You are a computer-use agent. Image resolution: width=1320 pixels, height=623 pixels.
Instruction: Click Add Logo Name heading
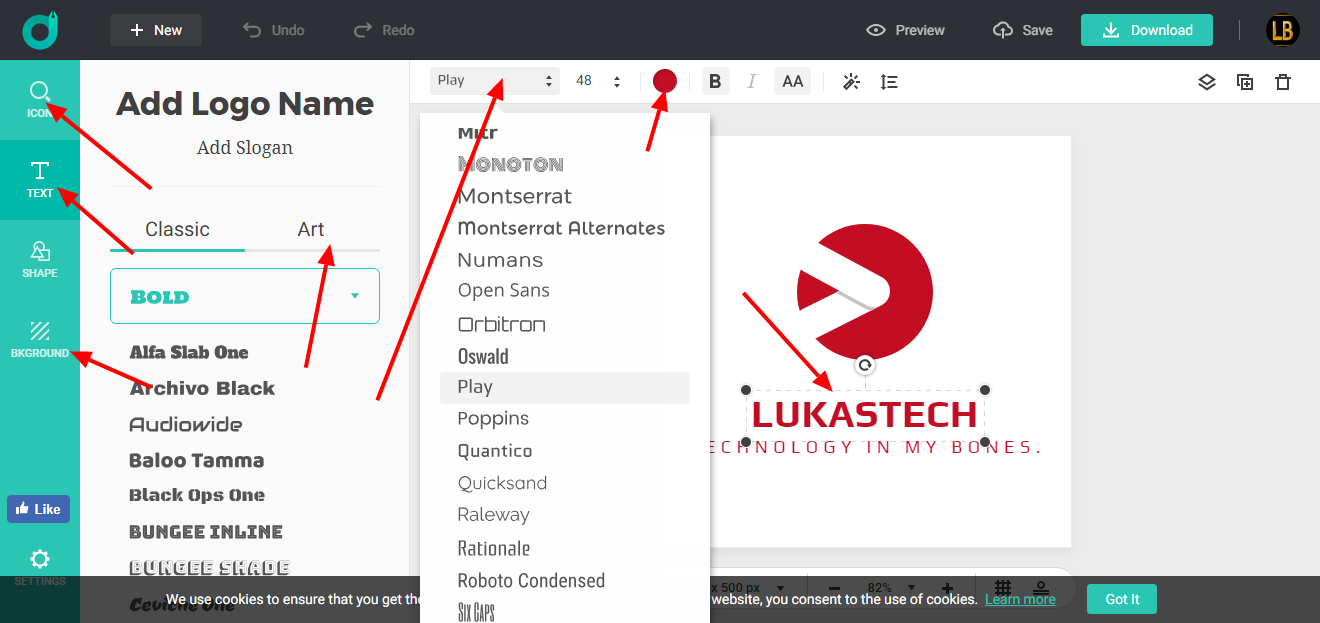(245, 104)
